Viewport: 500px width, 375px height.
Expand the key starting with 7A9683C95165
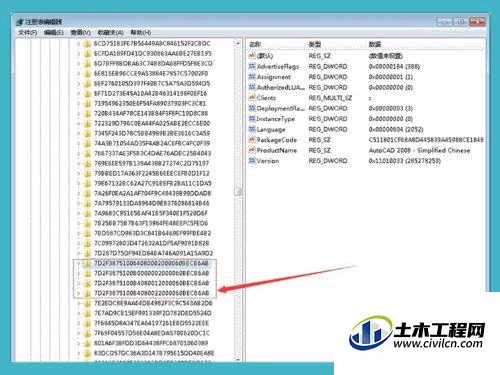(x=79, y=213)
